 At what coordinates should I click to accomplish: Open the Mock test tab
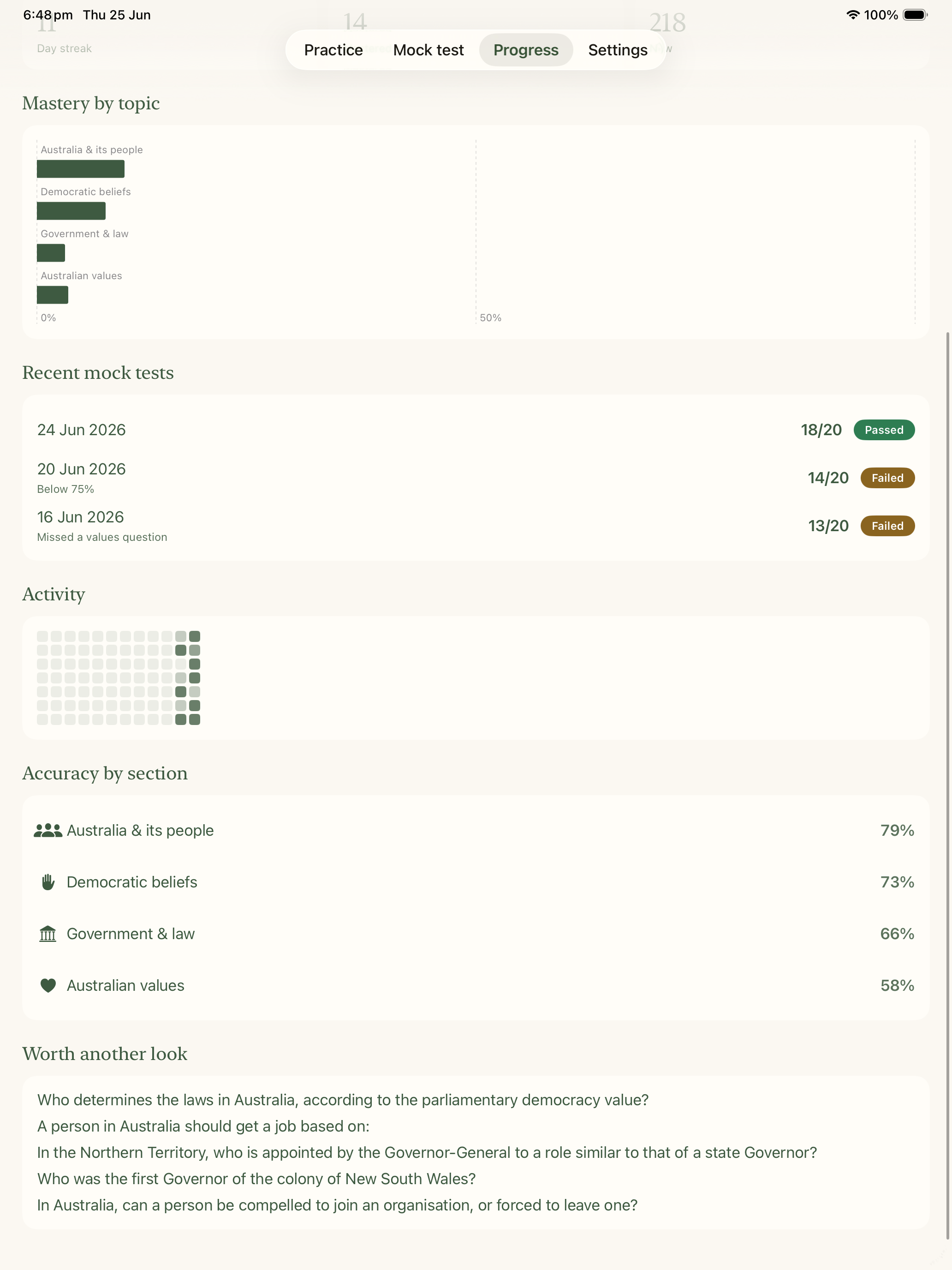(x=428, y=50)
